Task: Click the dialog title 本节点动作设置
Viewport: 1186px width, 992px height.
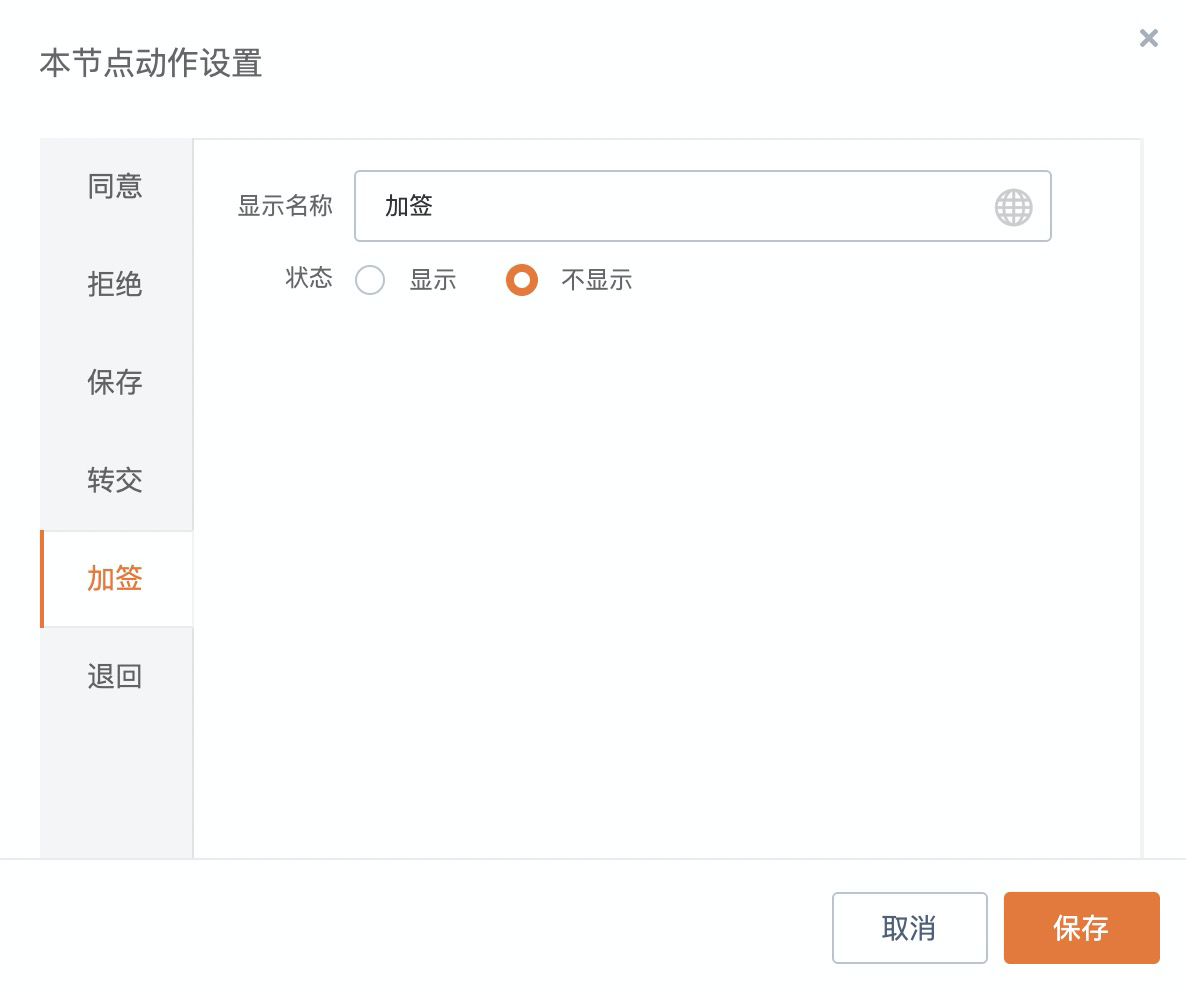Action: 151,63
